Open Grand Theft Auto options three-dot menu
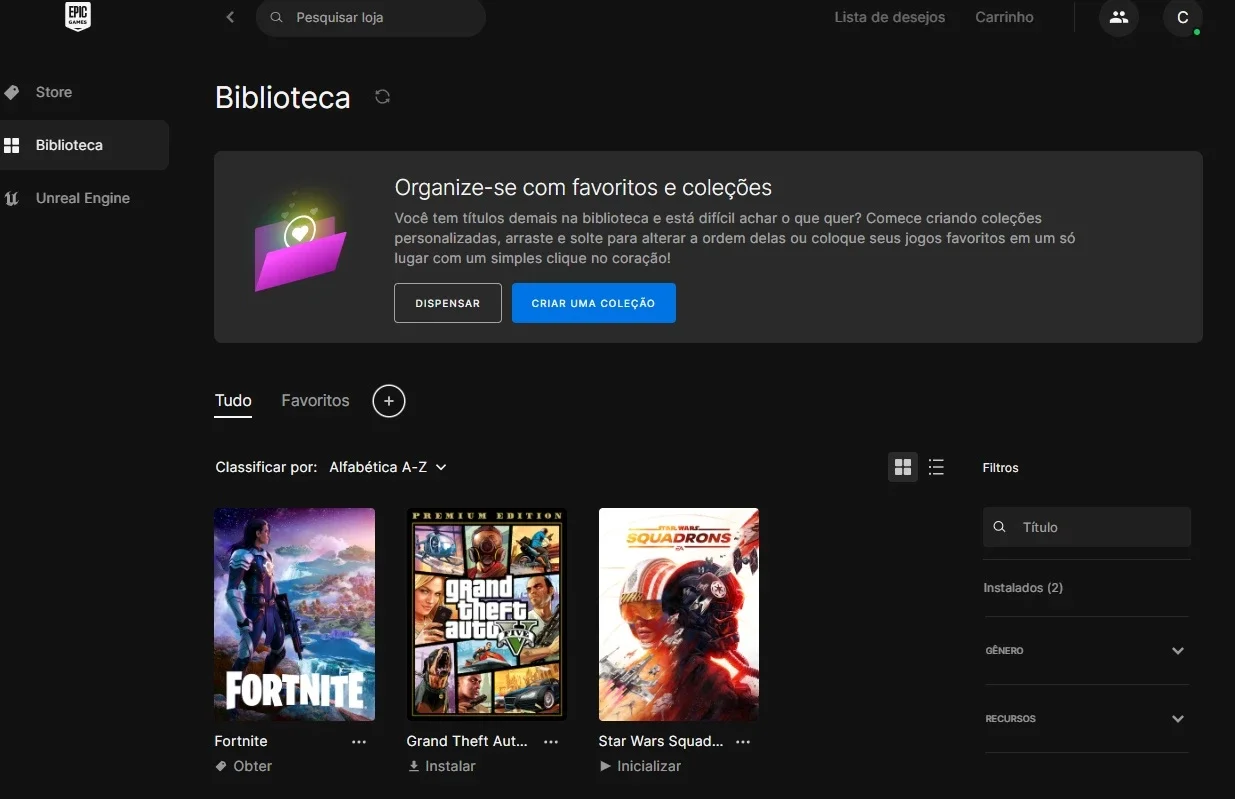The height and width of the screenshot is (799, 1235). 551,742
